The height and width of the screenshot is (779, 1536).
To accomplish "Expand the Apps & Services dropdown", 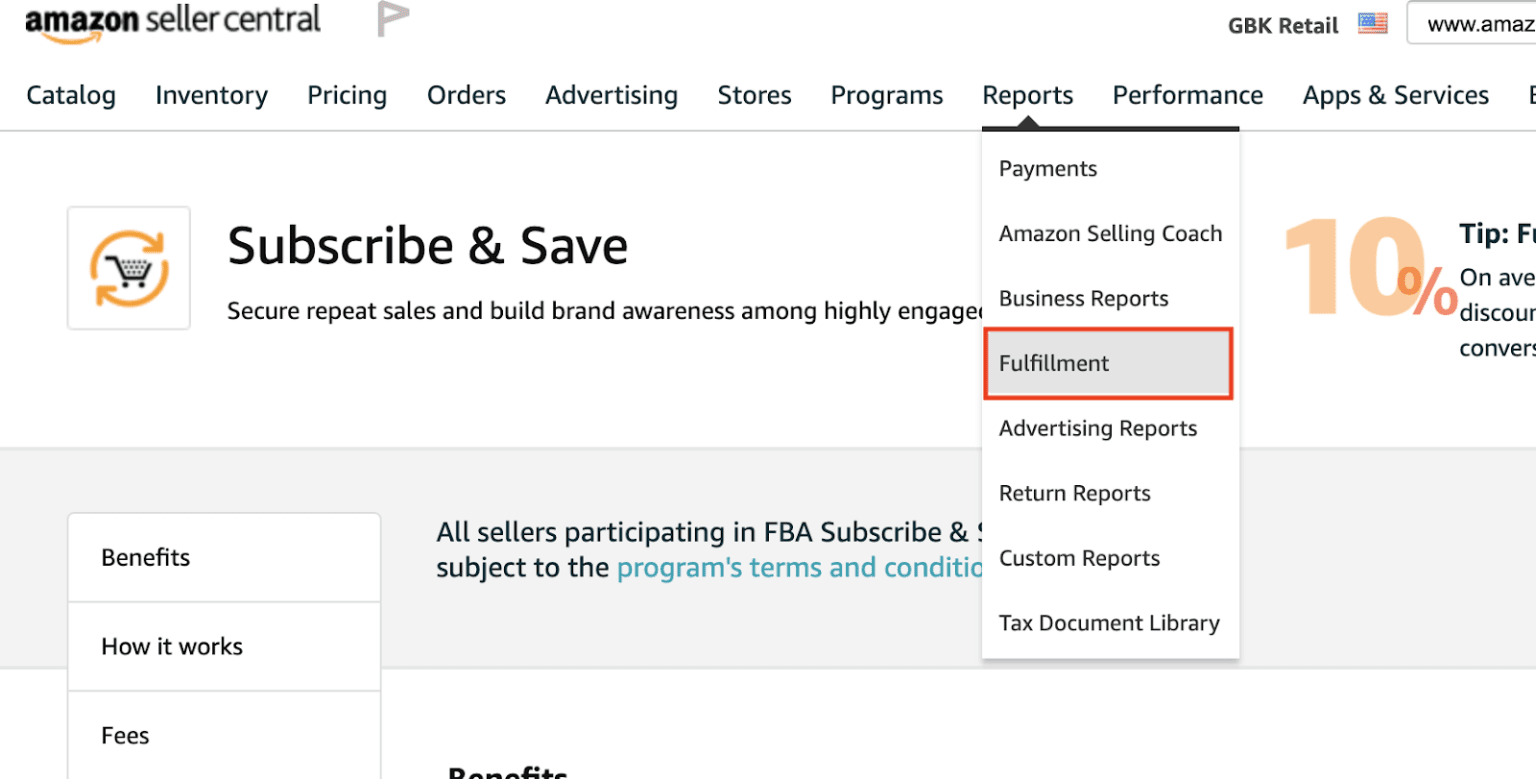I will click(1394, 95).
